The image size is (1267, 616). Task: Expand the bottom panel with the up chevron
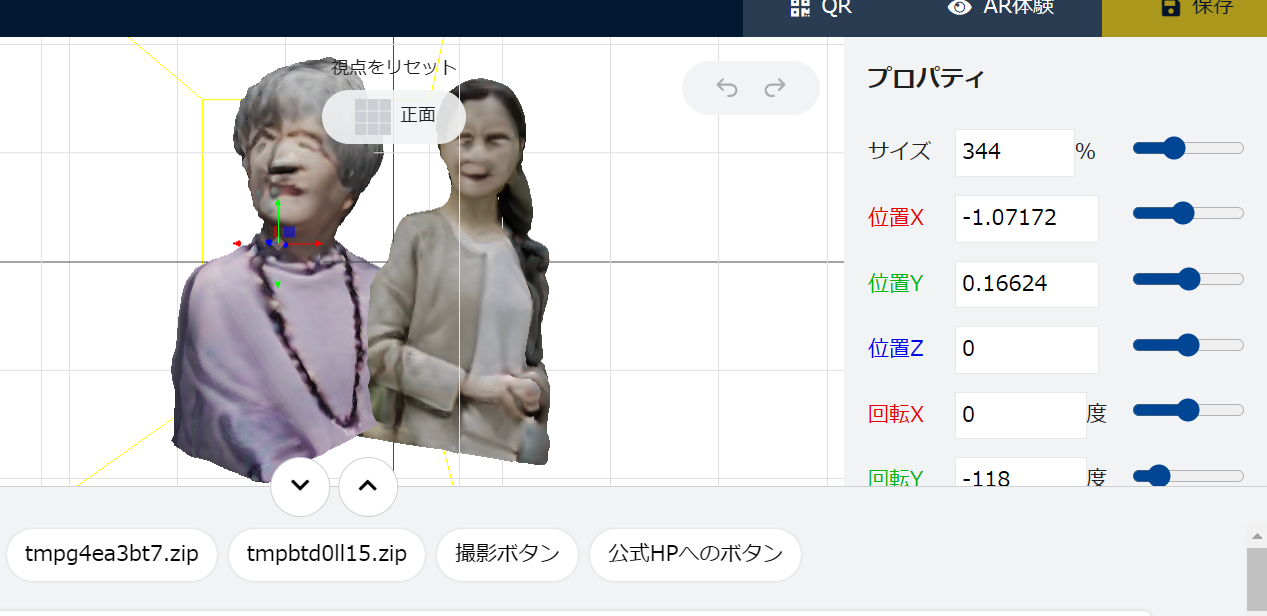(367, 486)
